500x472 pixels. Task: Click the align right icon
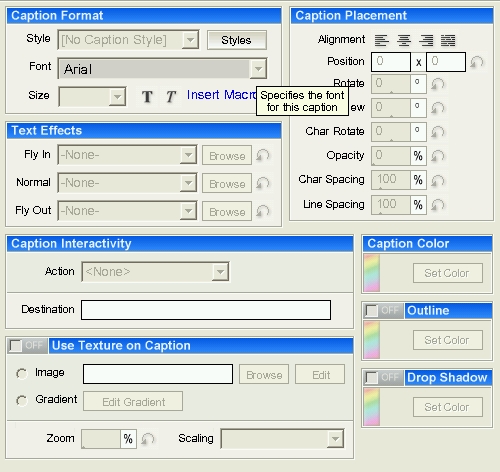pyautogui.click(x=426, y=40)
